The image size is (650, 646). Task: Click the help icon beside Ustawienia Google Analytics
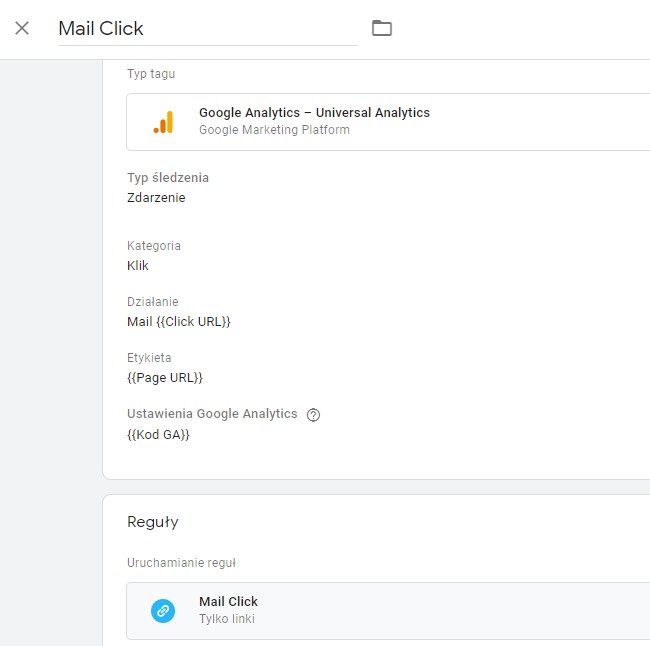(x=313, y=415)
